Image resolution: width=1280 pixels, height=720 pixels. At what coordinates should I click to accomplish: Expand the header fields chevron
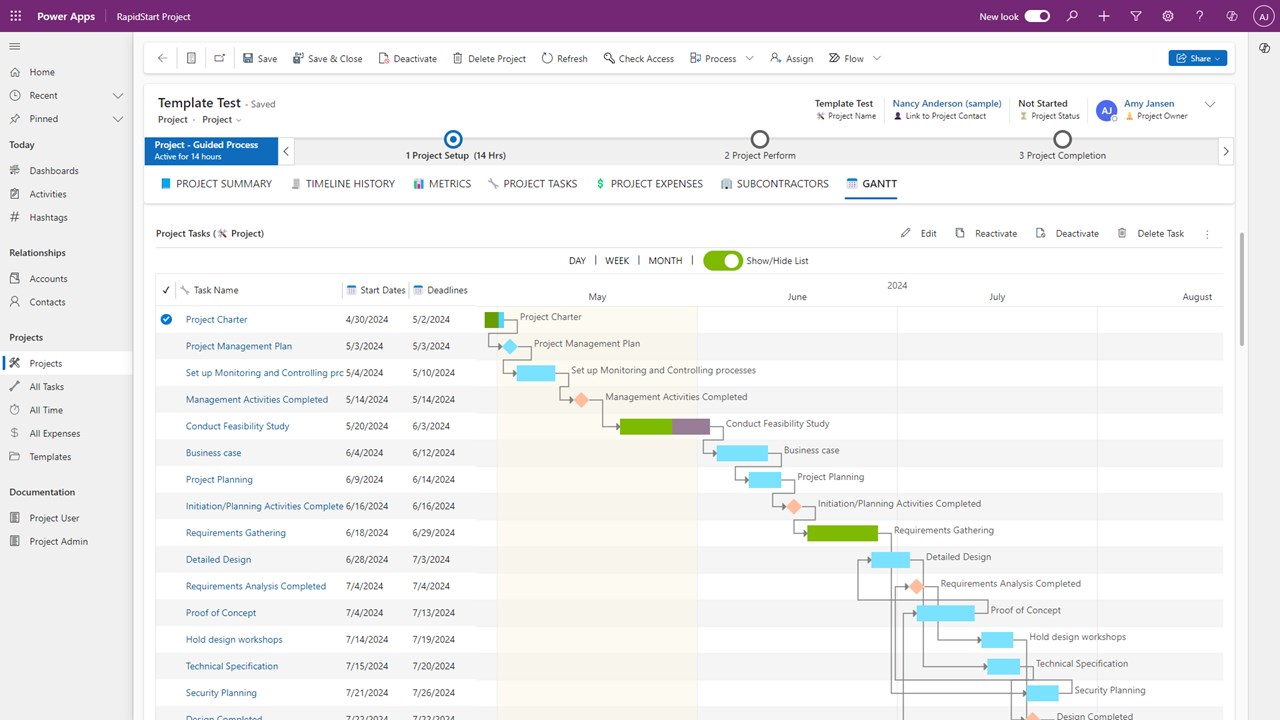point(1210,104)
